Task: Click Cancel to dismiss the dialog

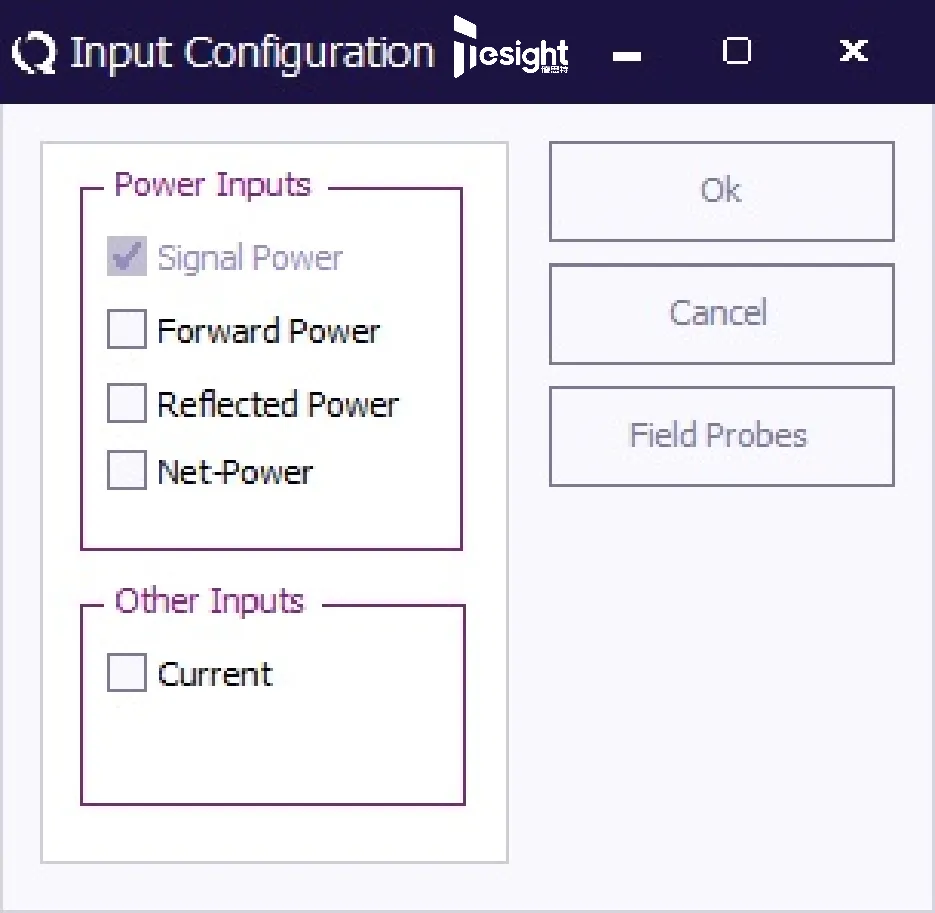Action: point(720,313)
